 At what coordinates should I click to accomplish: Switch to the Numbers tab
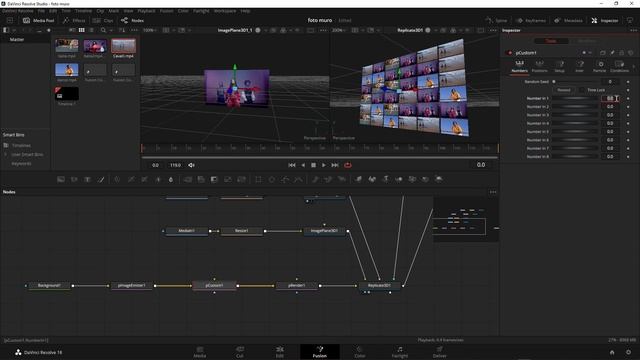[x=520, y=67]
